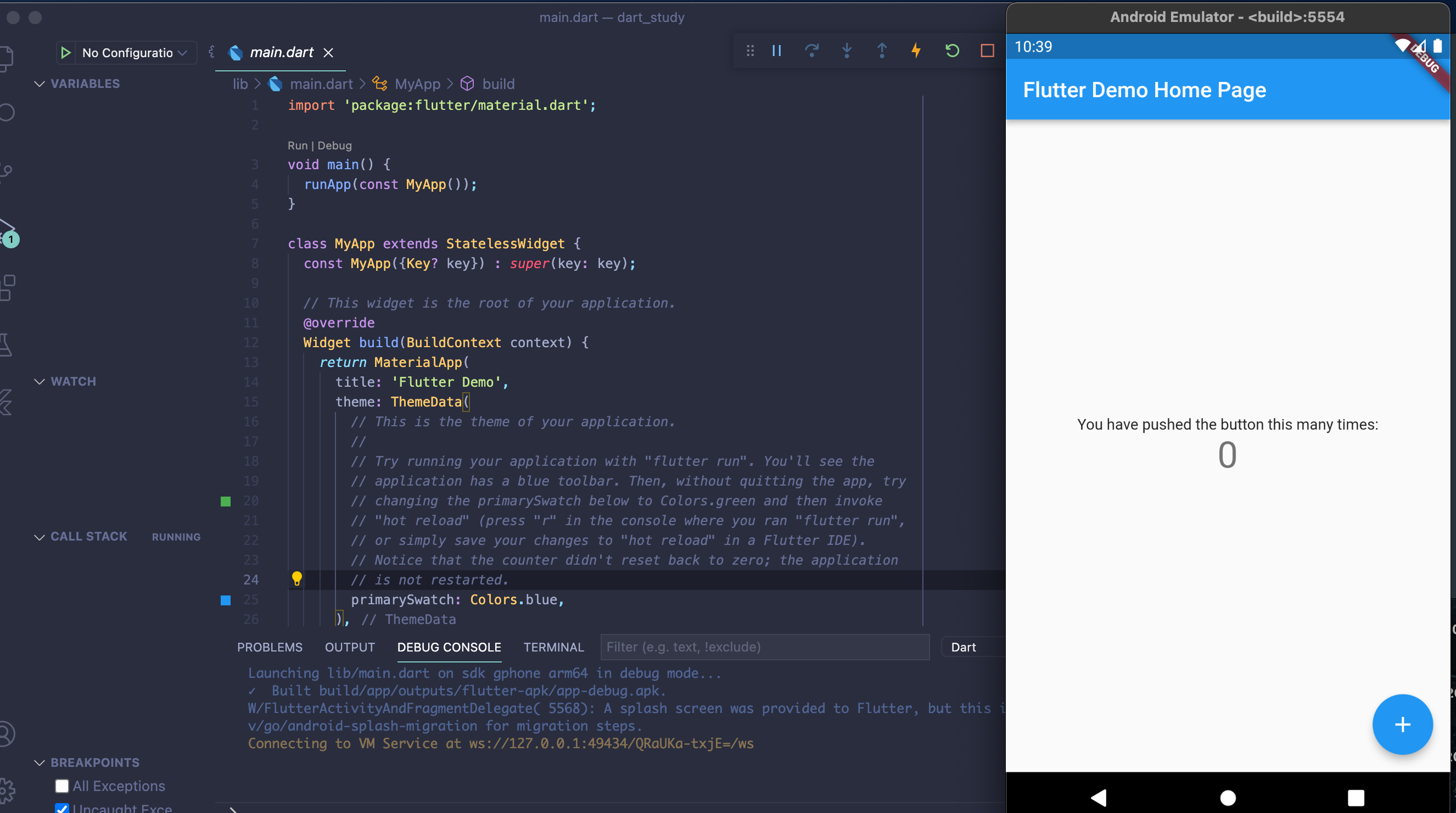Open the Dart debug session dropdown
The height and width of the screenshot is (813, 1456).
pyautogui.click(x=973, y=647)
